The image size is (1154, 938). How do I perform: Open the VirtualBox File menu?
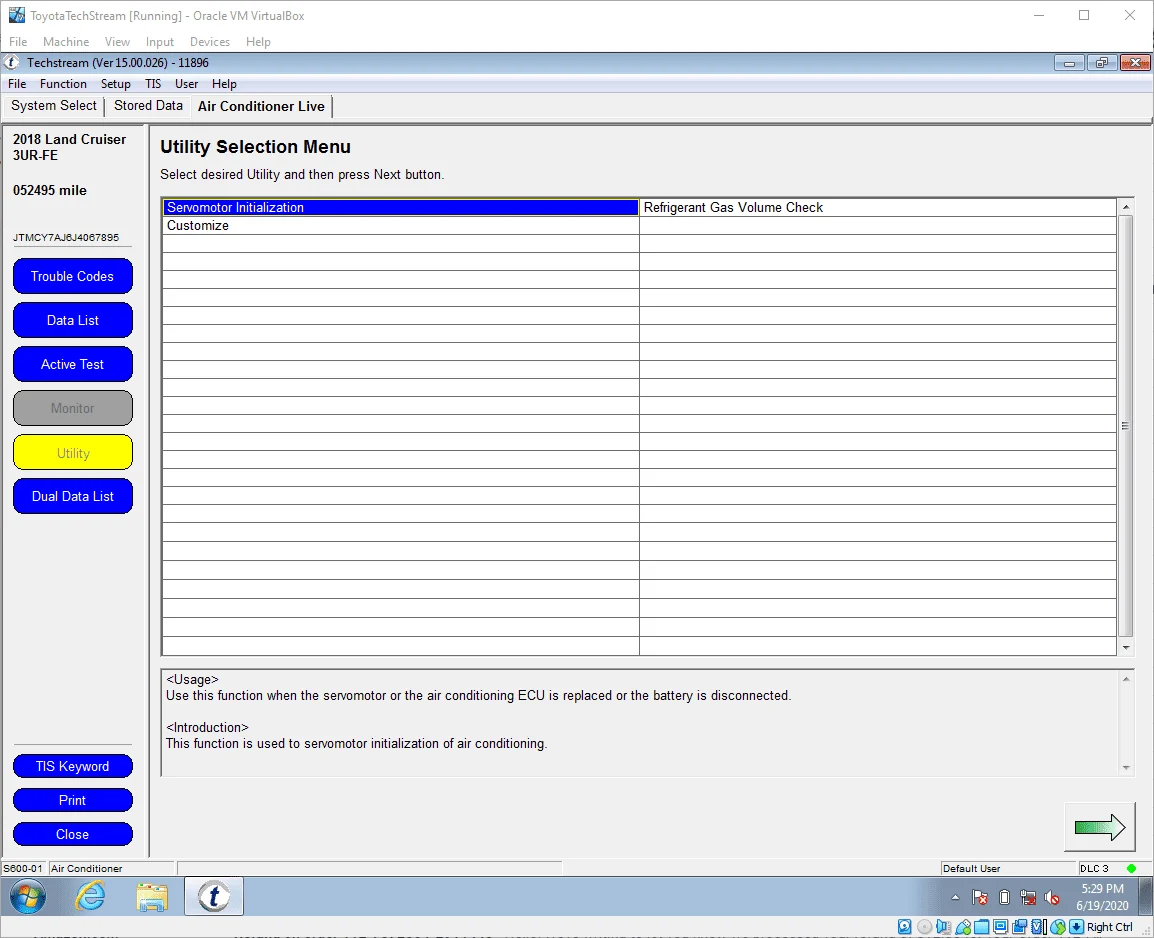(18, 42)
